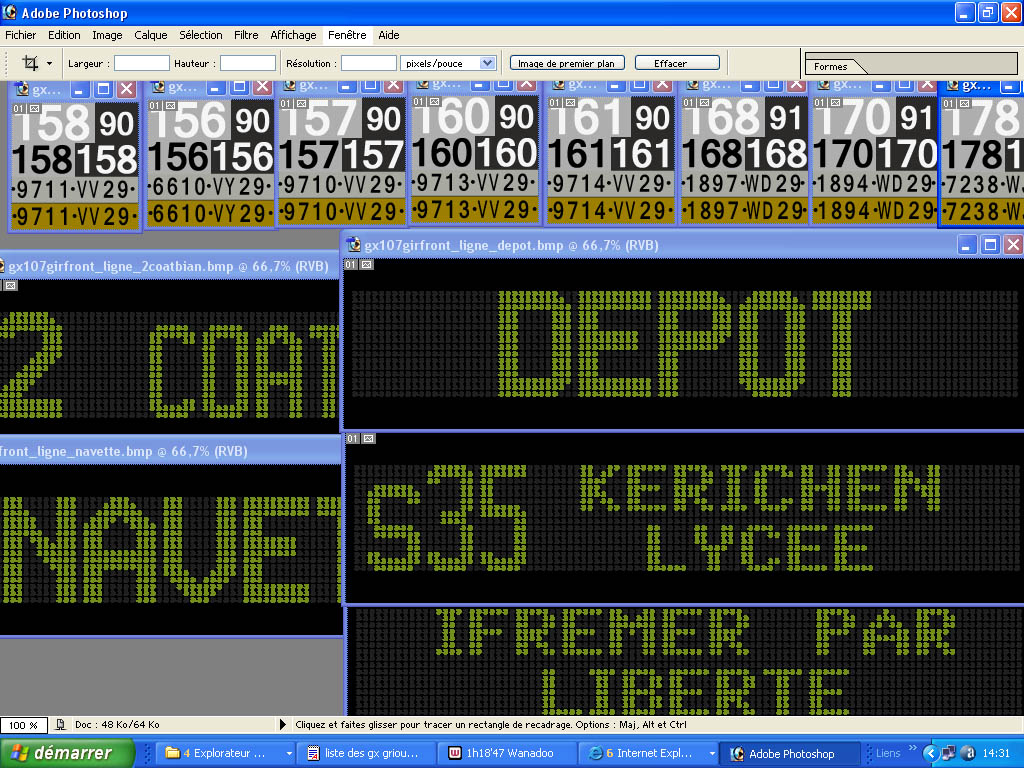Open the Filtre menu

[246, 35]
